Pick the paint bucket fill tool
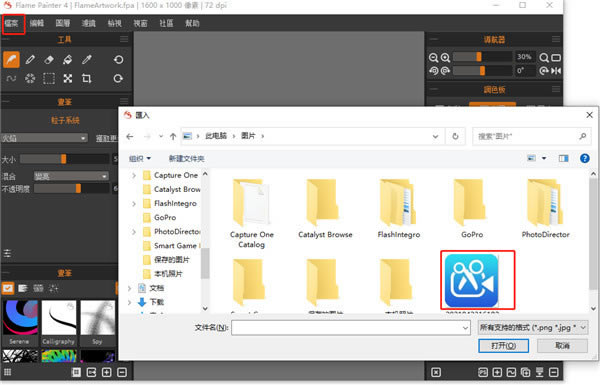The image size is (600, 385). pyautogui.click(x=68, y=60)
